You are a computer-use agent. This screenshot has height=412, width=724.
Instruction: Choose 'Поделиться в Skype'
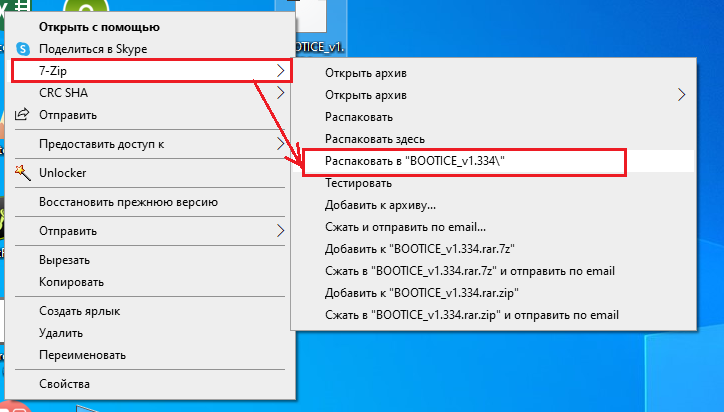coord(93,49)
